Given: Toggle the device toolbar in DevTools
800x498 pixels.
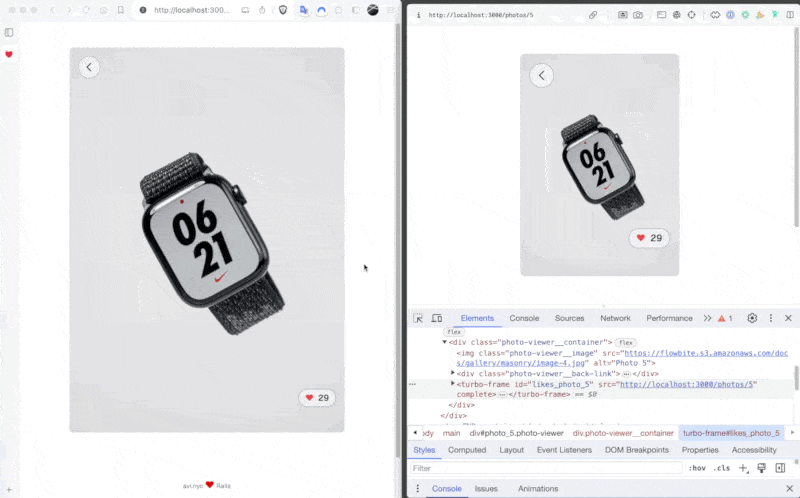Looking at the screenshot, I should tap(437, 318).
